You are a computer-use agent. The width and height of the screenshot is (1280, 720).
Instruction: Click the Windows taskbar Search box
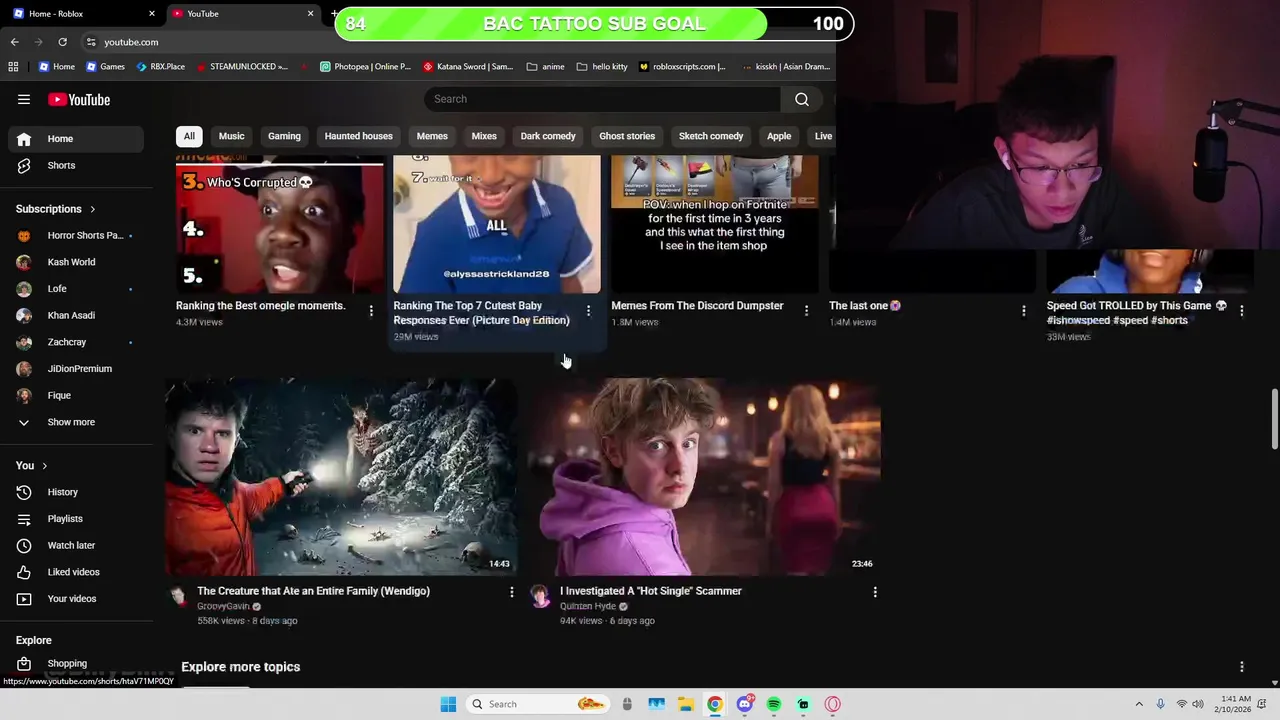(x=540, y=704)
